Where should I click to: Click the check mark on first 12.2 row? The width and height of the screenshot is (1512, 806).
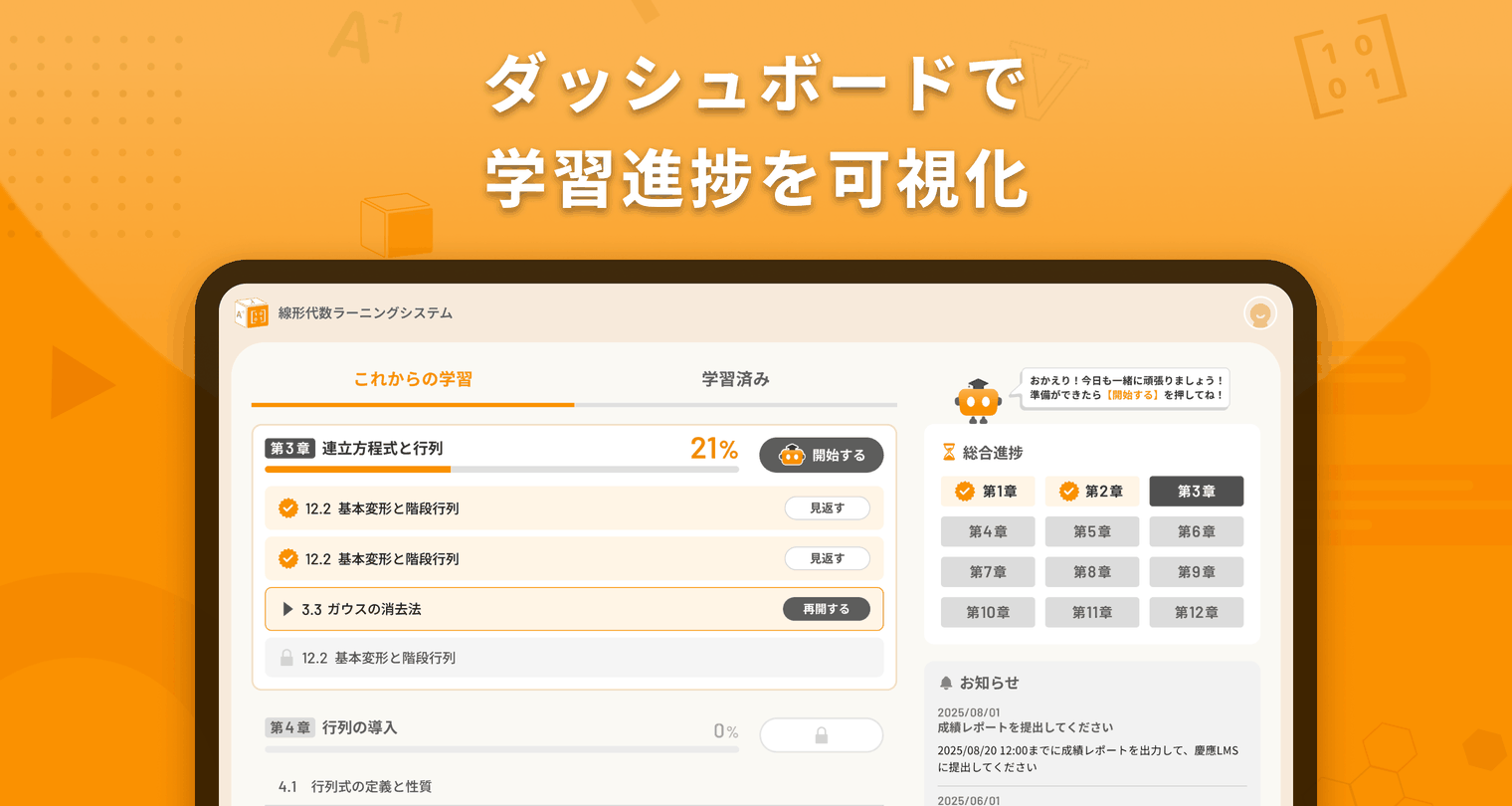click(x=288, y=508)
